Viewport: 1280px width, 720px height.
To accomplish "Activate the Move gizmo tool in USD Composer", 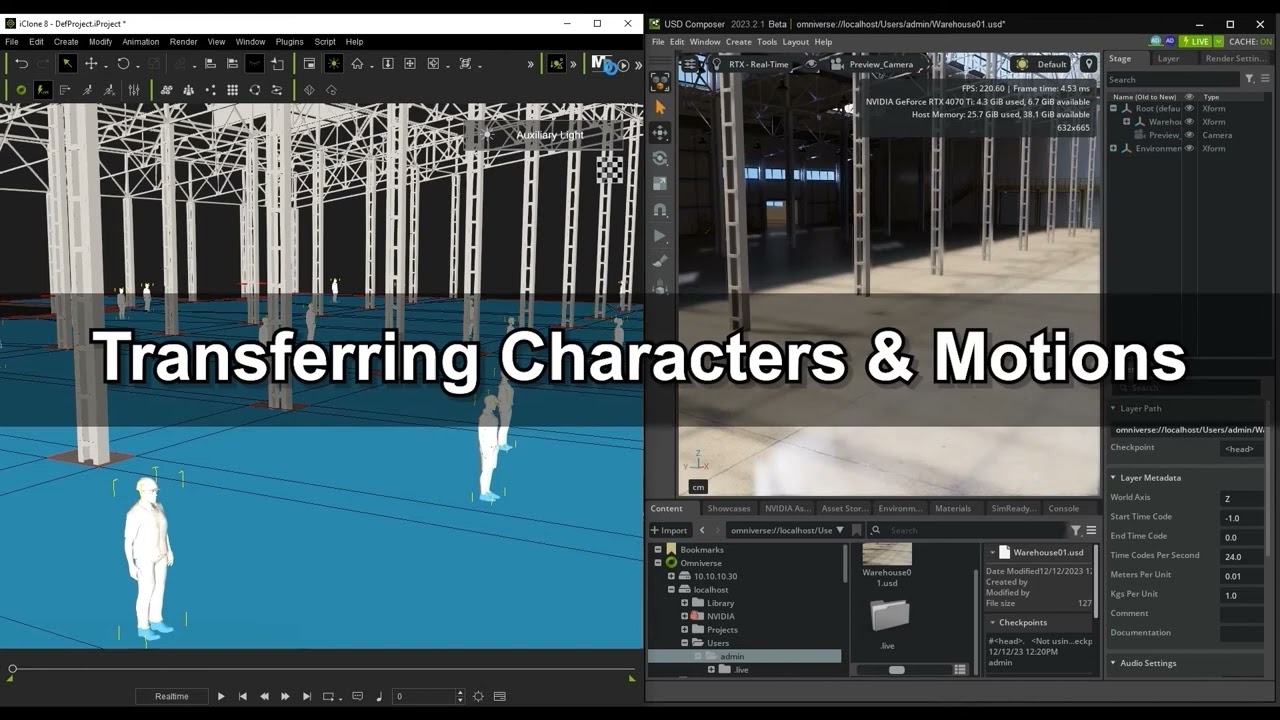I will [660, 132].
